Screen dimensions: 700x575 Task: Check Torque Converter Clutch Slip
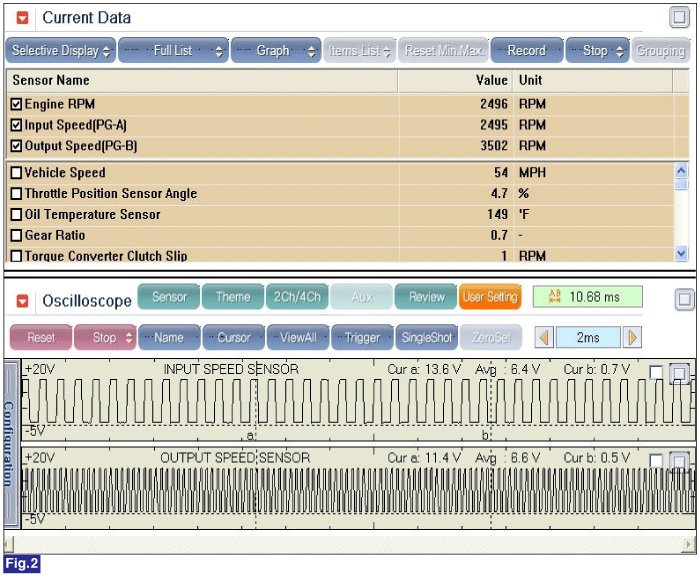16,256
